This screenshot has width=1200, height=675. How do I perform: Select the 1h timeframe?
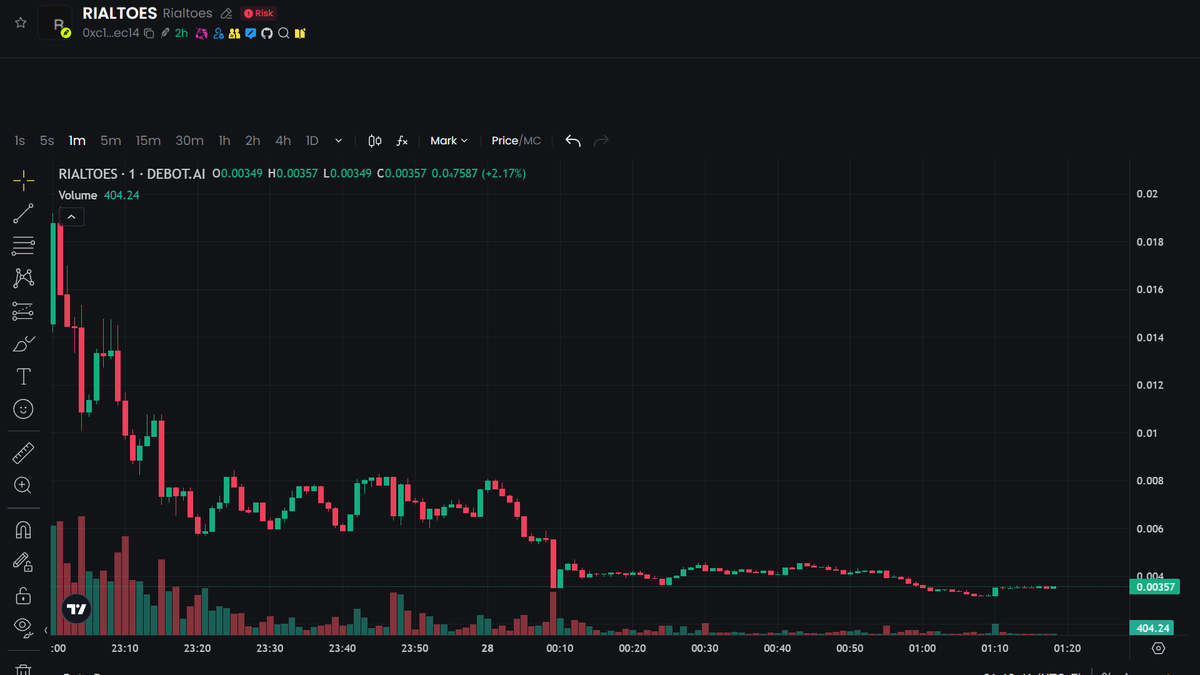[x=224, y=141]
